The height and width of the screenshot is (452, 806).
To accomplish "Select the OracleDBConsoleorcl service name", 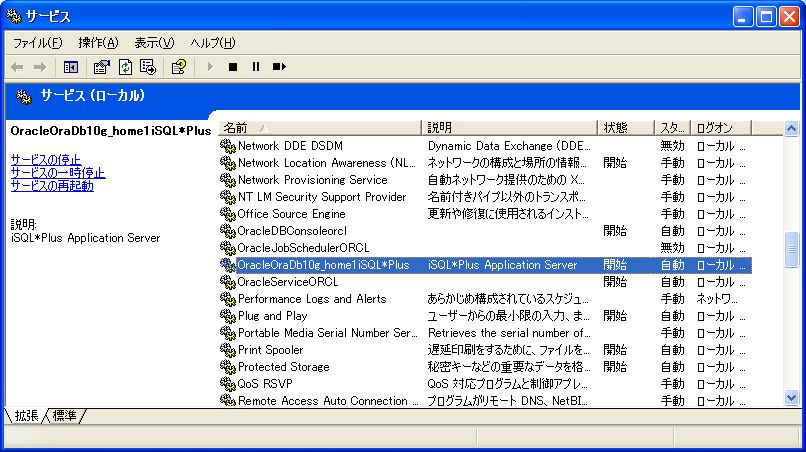I will click(x=292, y=231).
